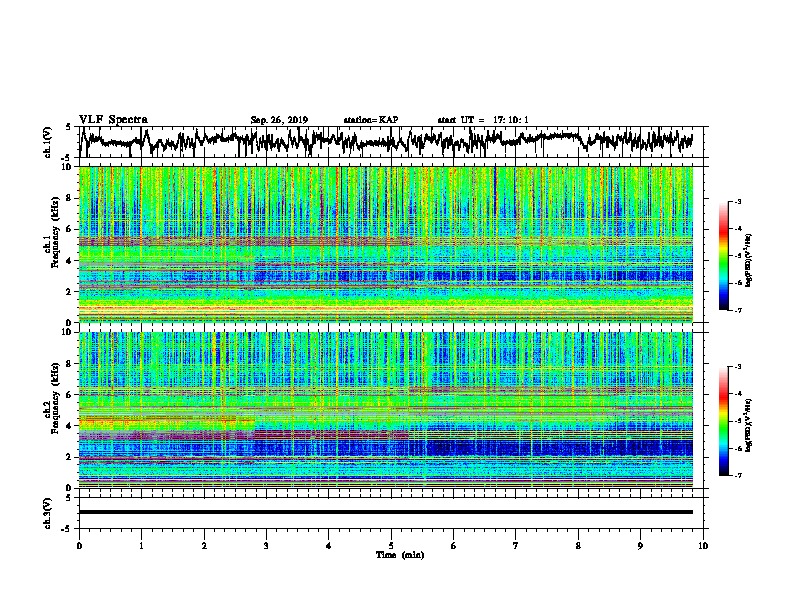Click the 'ch.1(V)' waveform axis label

click(48, 142)
